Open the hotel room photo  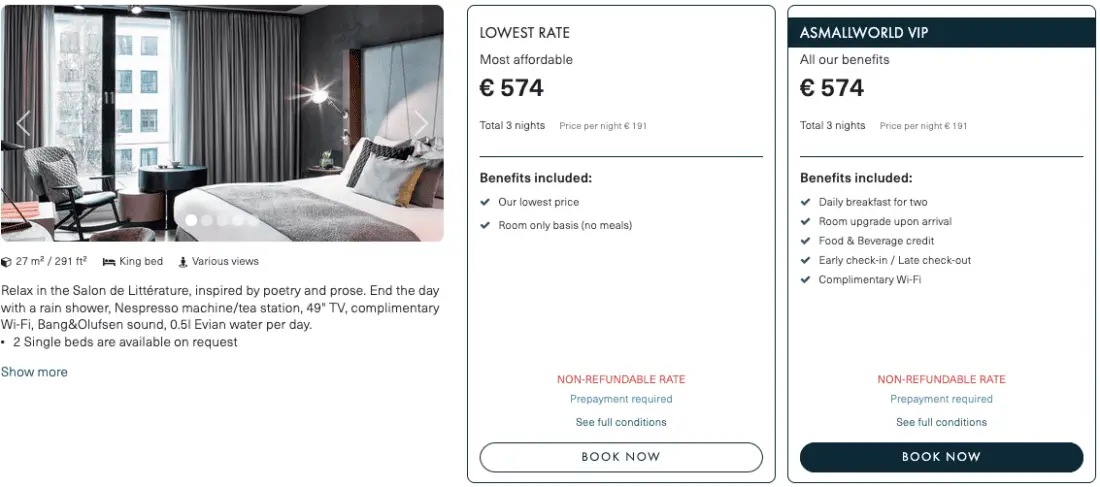click(x=222, y=110)
